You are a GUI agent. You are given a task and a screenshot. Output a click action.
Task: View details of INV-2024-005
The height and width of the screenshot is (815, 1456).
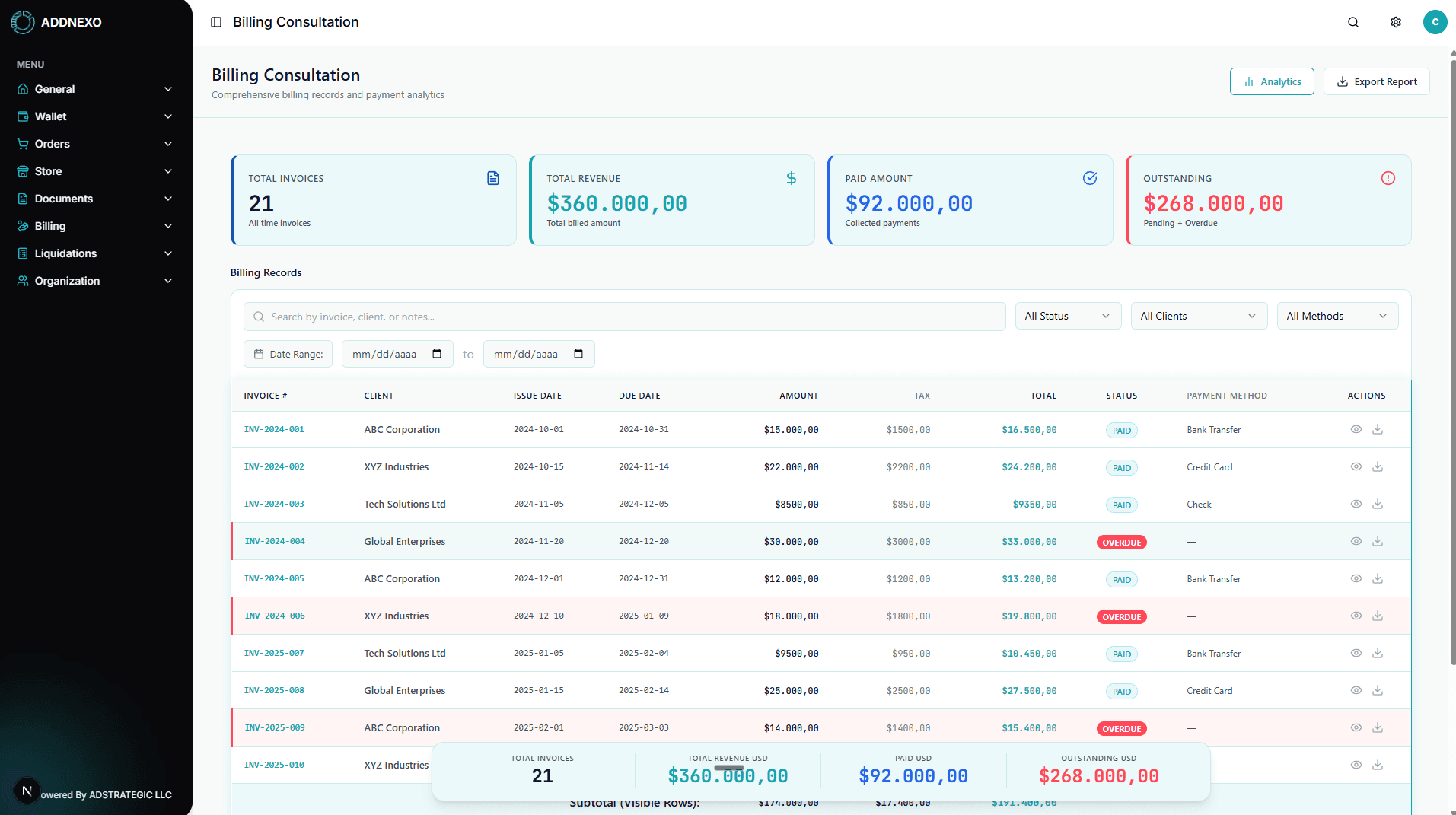(1356, 578)
